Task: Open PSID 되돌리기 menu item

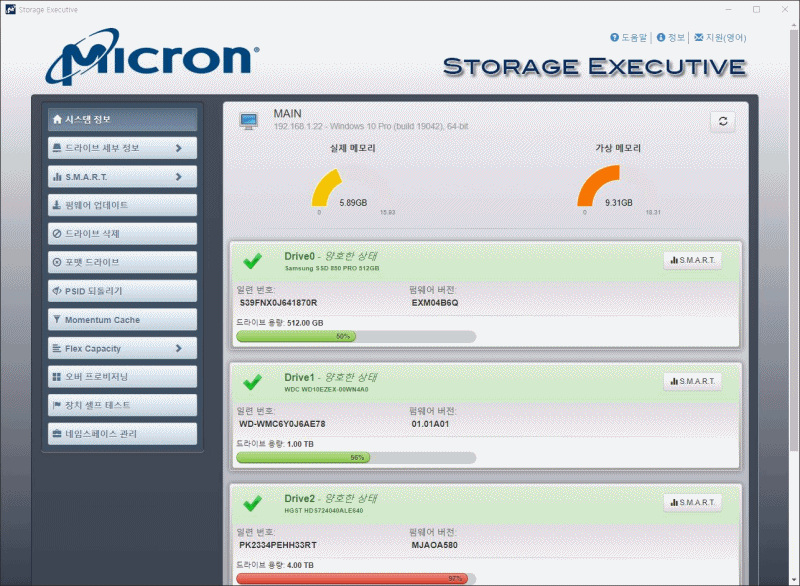Action: (x=122, y=291)
